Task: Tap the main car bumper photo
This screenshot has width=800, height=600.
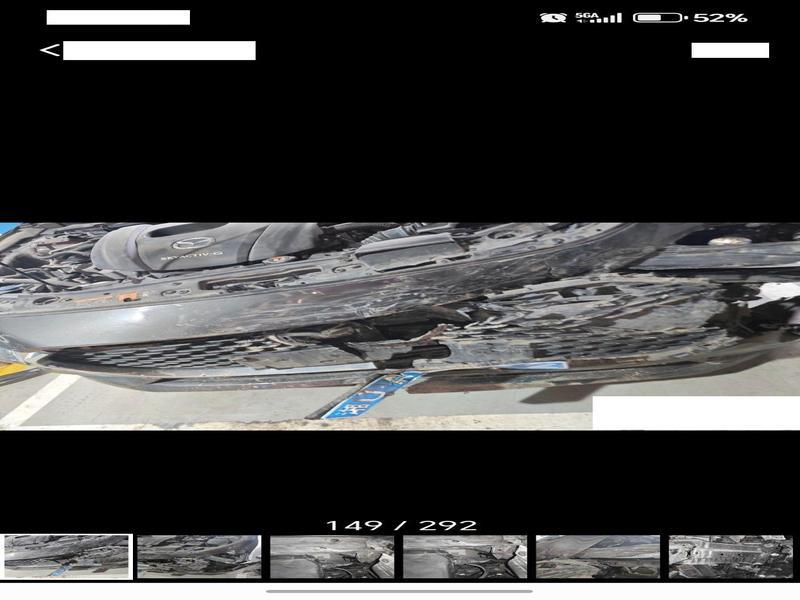Action: [400, 325]
